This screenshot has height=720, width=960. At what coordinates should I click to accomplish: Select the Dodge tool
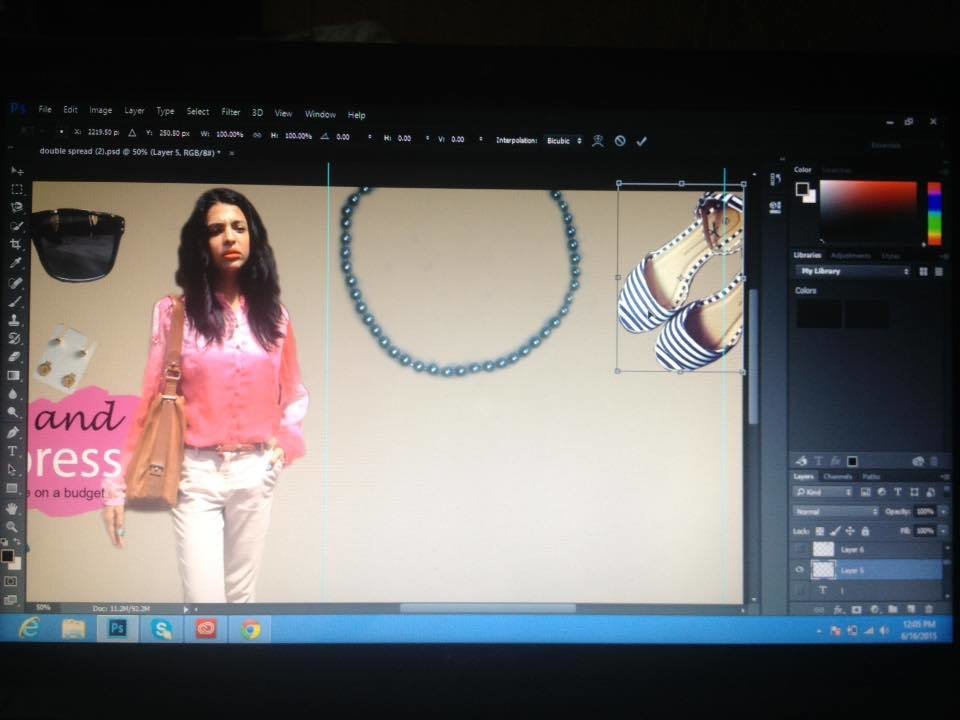click(x=13, y=413)
